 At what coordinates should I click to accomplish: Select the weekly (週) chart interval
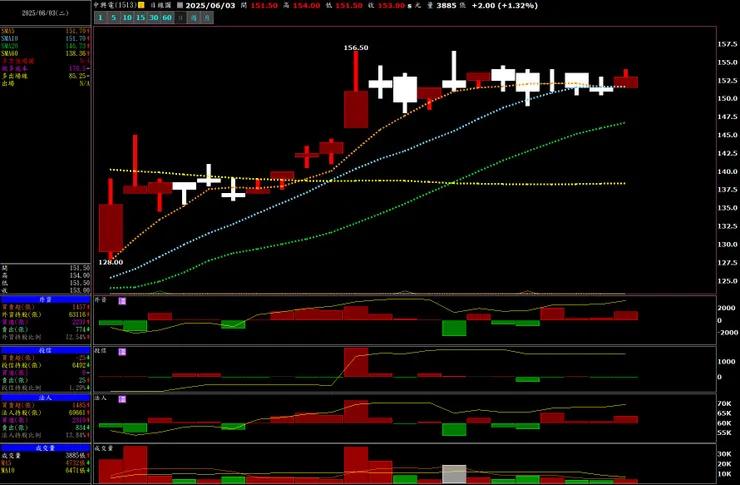pyautogui.click(x=193, y=18)
